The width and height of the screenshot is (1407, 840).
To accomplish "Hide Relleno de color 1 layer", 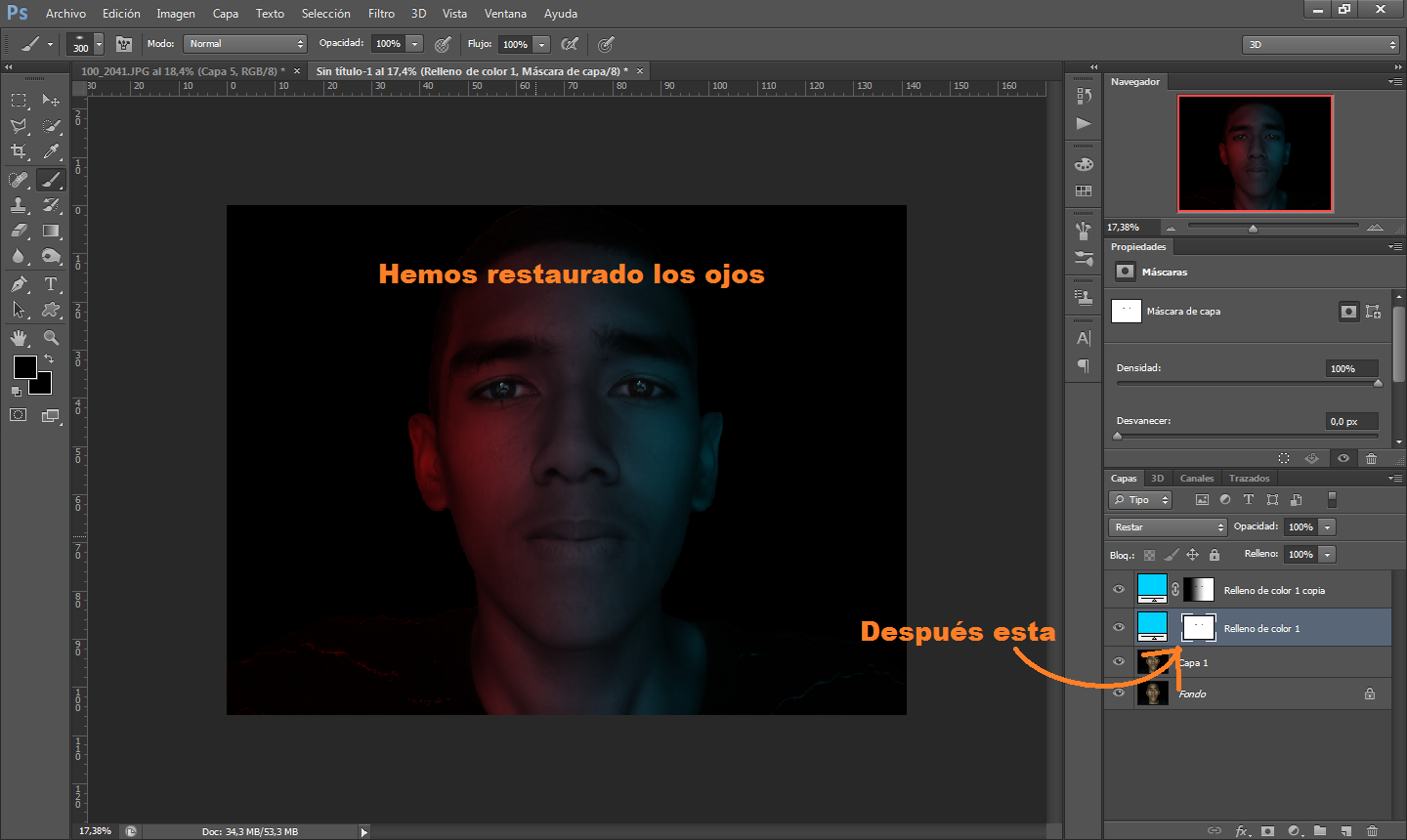I will [1119, 627].
